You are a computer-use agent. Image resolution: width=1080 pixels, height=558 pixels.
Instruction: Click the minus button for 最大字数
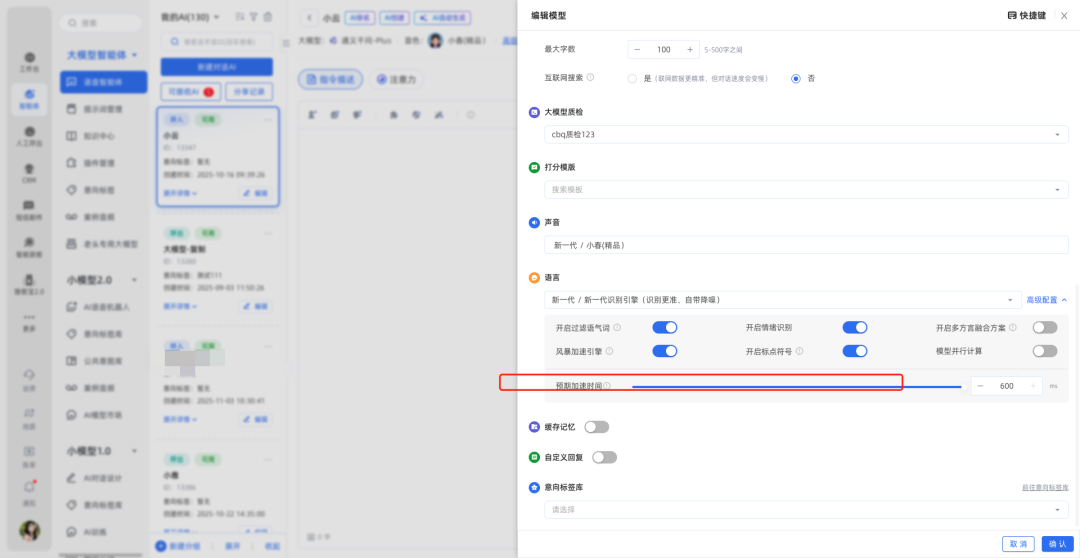pos(638,49)
